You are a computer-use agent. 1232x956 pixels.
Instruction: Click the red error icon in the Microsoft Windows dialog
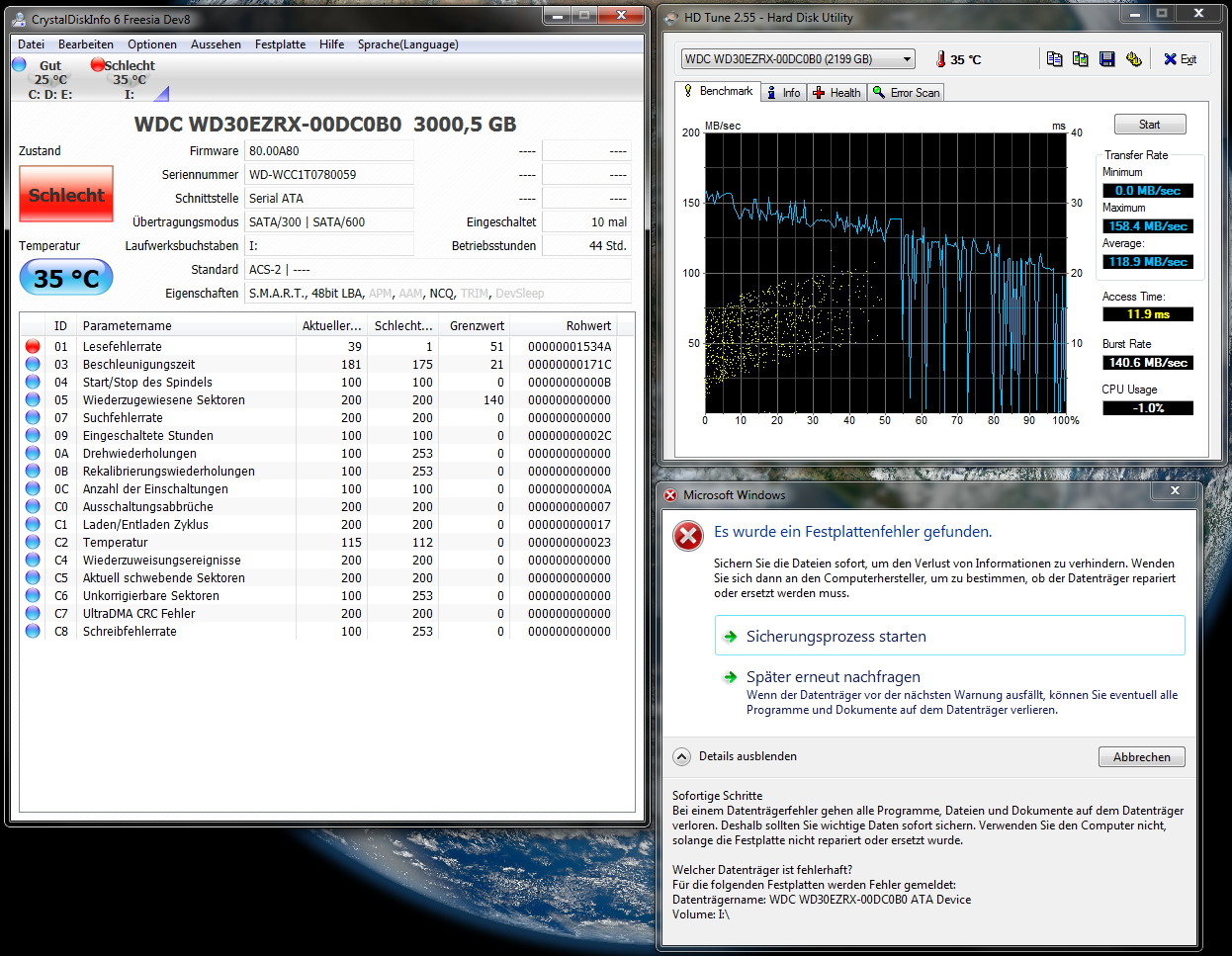[x=688, y=536]
